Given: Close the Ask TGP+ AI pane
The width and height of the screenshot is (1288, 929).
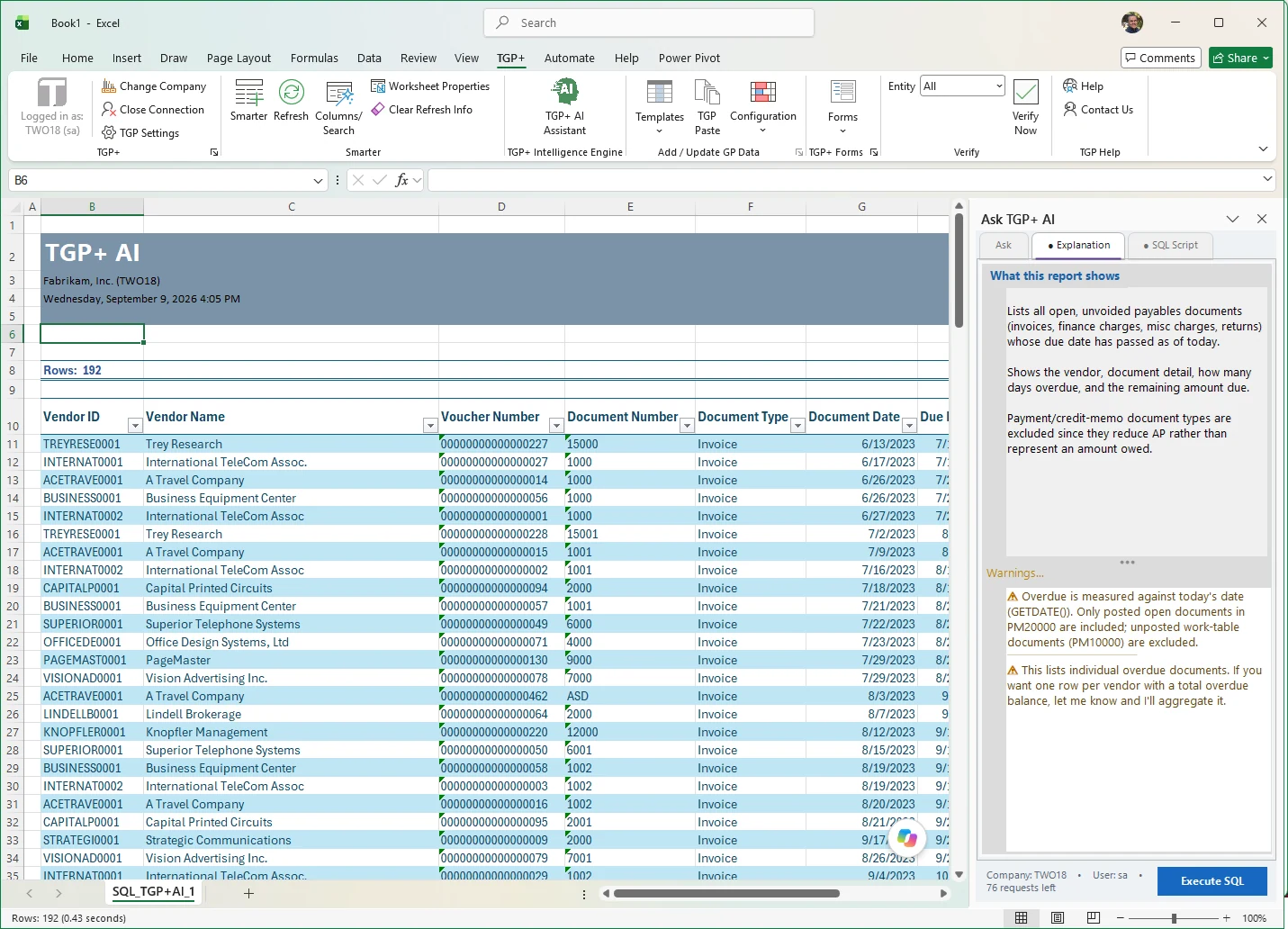Looking at the screenshot, I should [x=1262, y=219].
